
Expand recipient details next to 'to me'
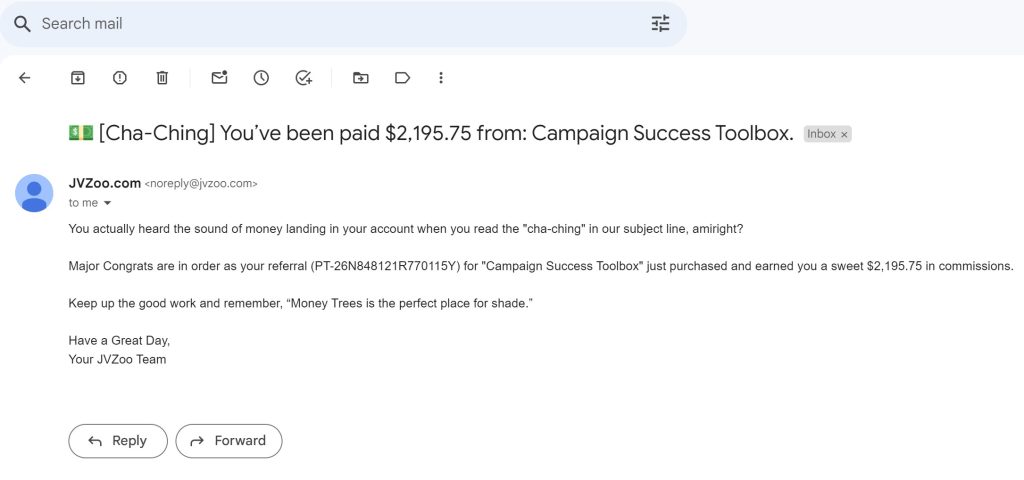(108, 203)
